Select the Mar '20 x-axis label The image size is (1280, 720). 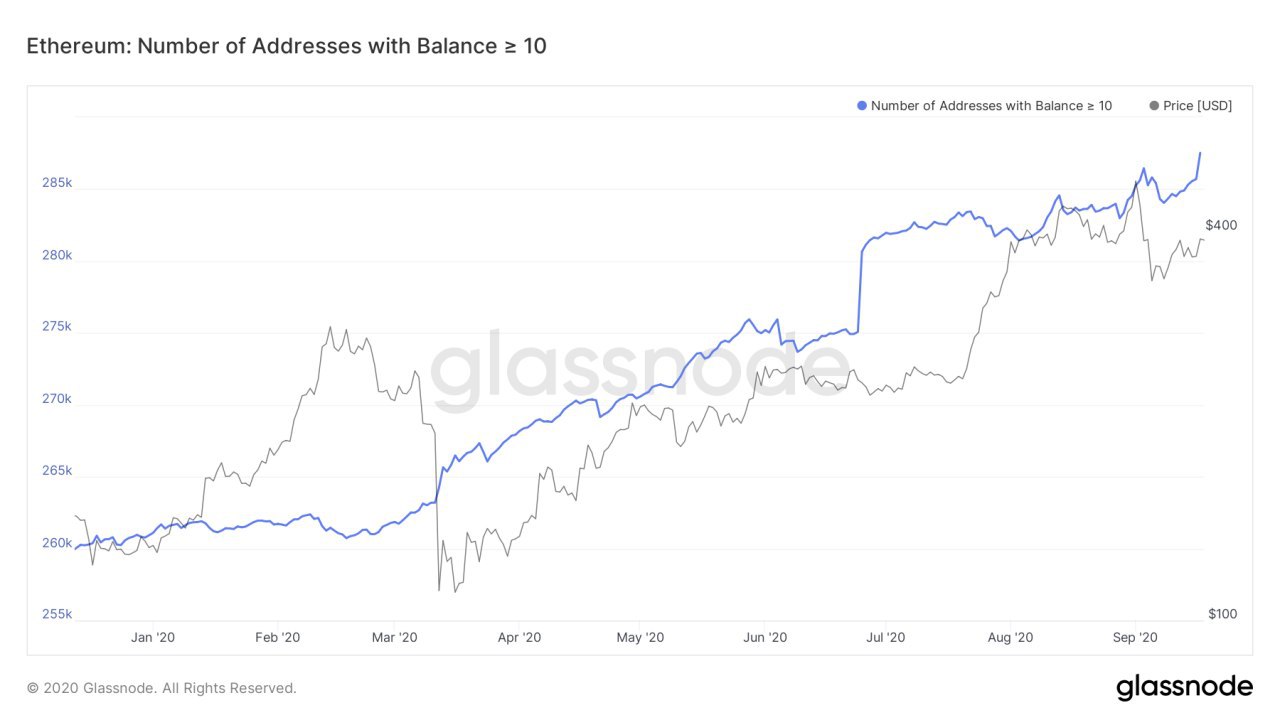click(395, 637)
